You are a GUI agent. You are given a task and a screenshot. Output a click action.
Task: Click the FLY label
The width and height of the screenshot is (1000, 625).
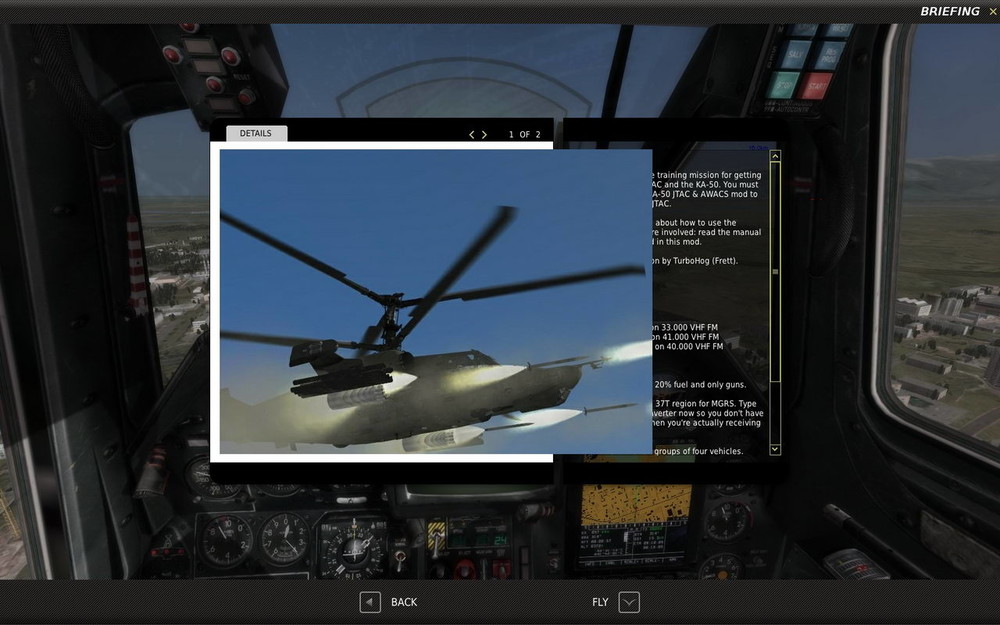pyautogui.click(x=600, y=602)
